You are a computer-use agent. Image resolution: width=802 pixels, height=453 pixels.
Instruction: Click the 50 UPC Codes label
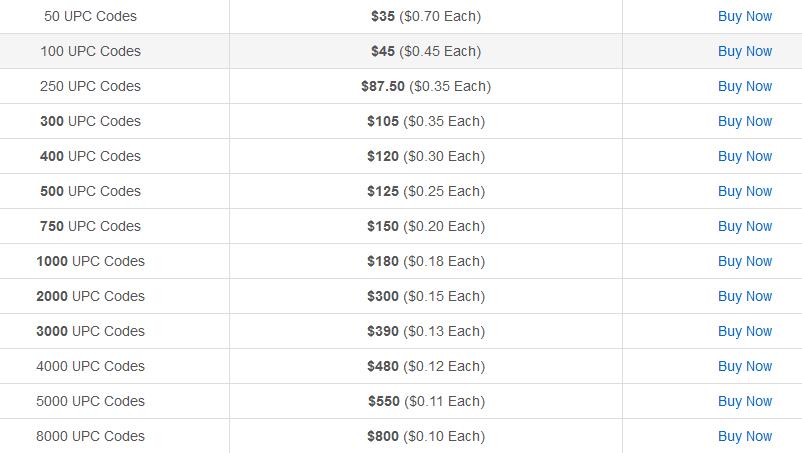pyautogui.click(x=91, y=16)
